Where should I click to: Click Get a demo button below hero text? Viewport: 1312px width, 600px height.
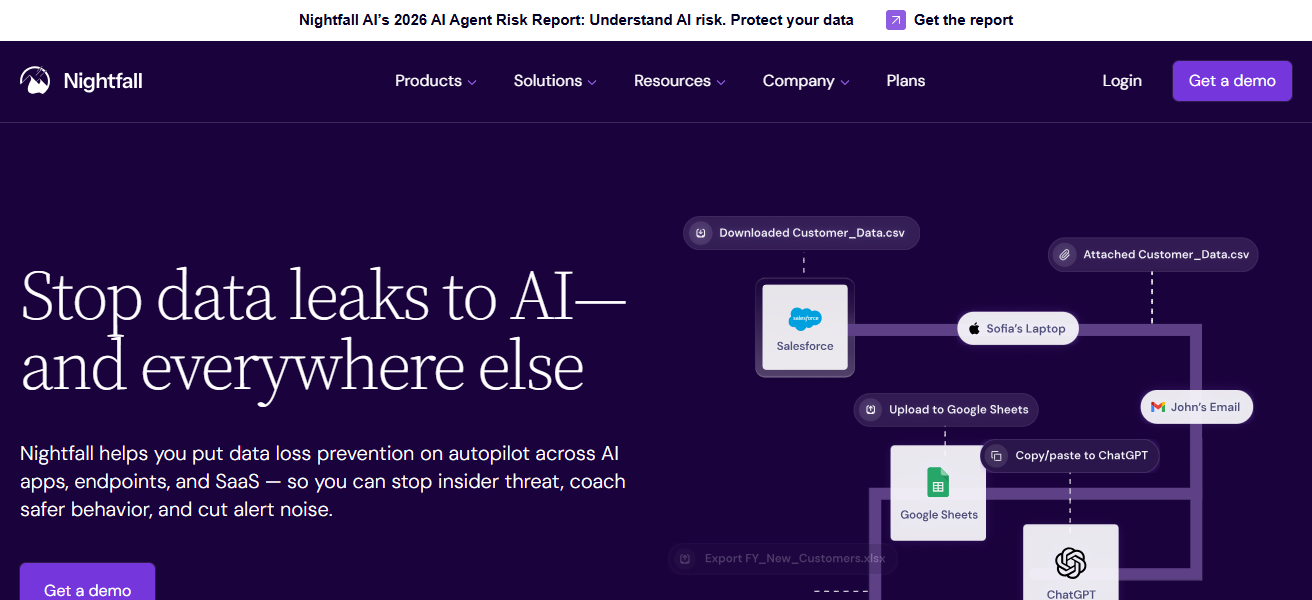(88, 582)
